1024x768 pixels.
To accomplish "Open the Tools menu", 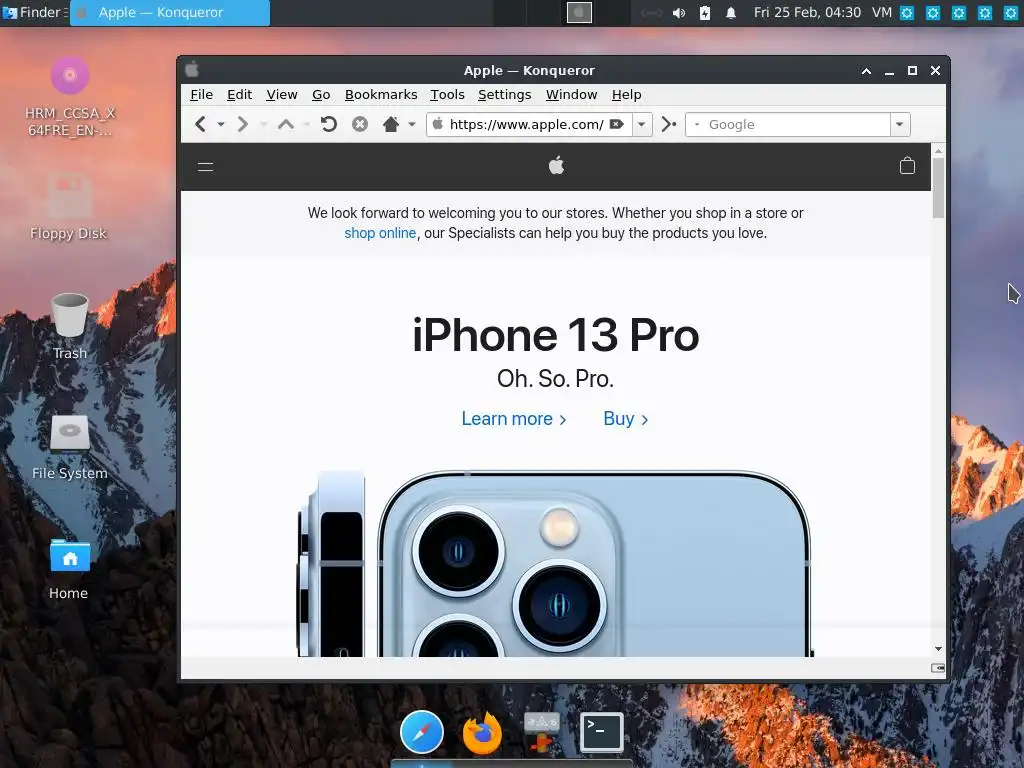I will click(447, 95).
